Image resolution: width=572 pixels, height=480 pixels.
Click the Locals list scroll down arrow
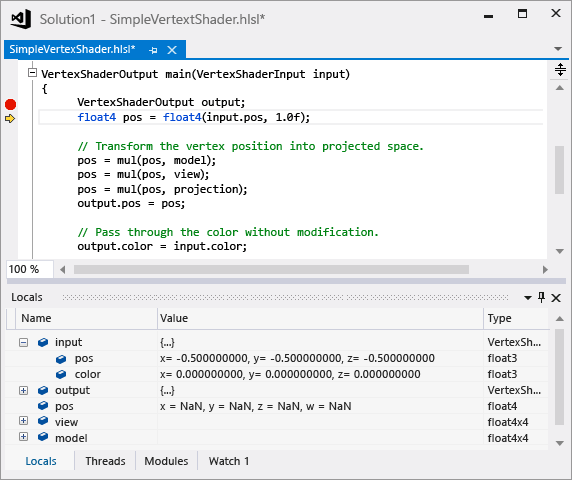pos(560,443)
